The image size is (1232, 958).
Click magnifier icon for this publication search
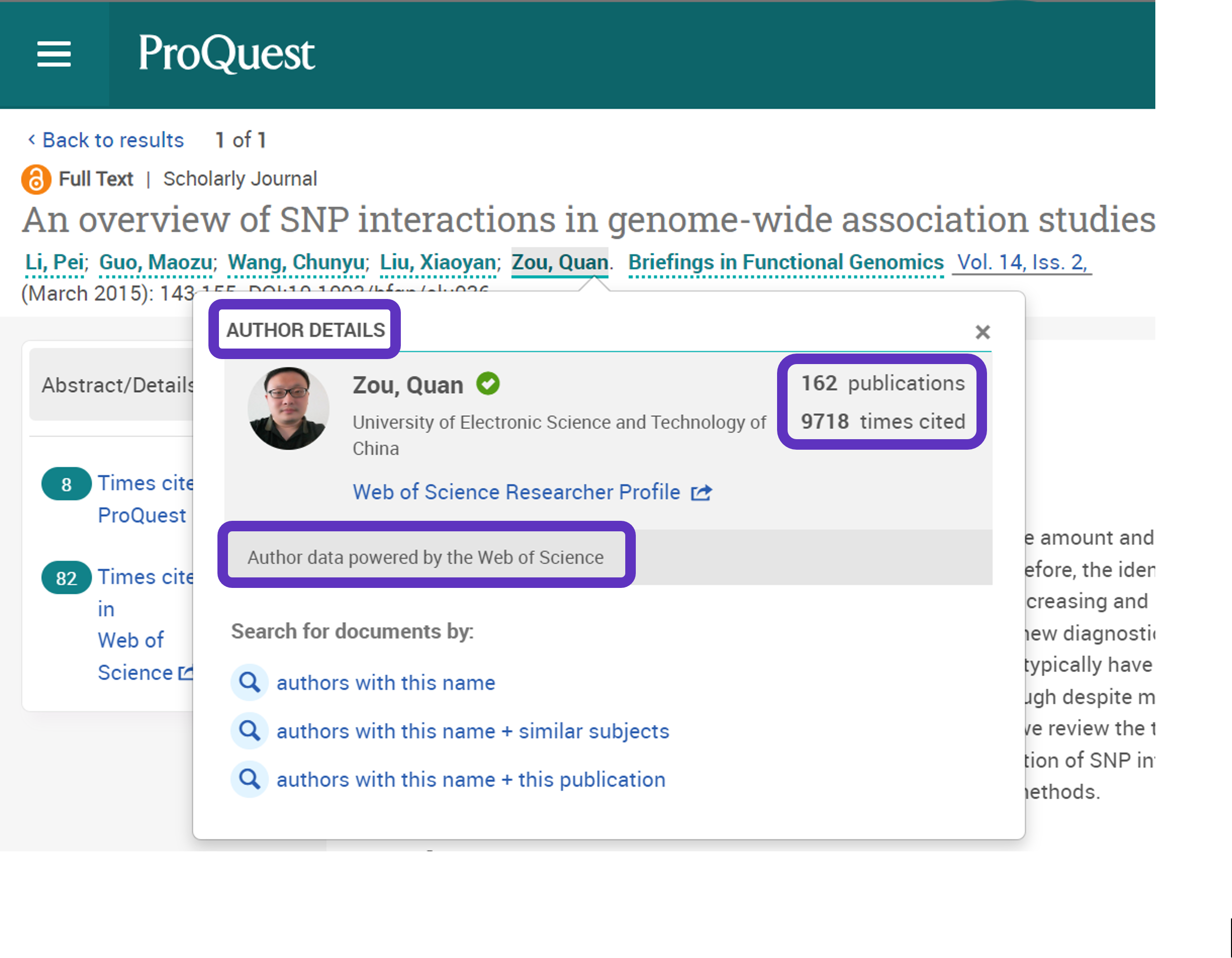tap(250, 779)
